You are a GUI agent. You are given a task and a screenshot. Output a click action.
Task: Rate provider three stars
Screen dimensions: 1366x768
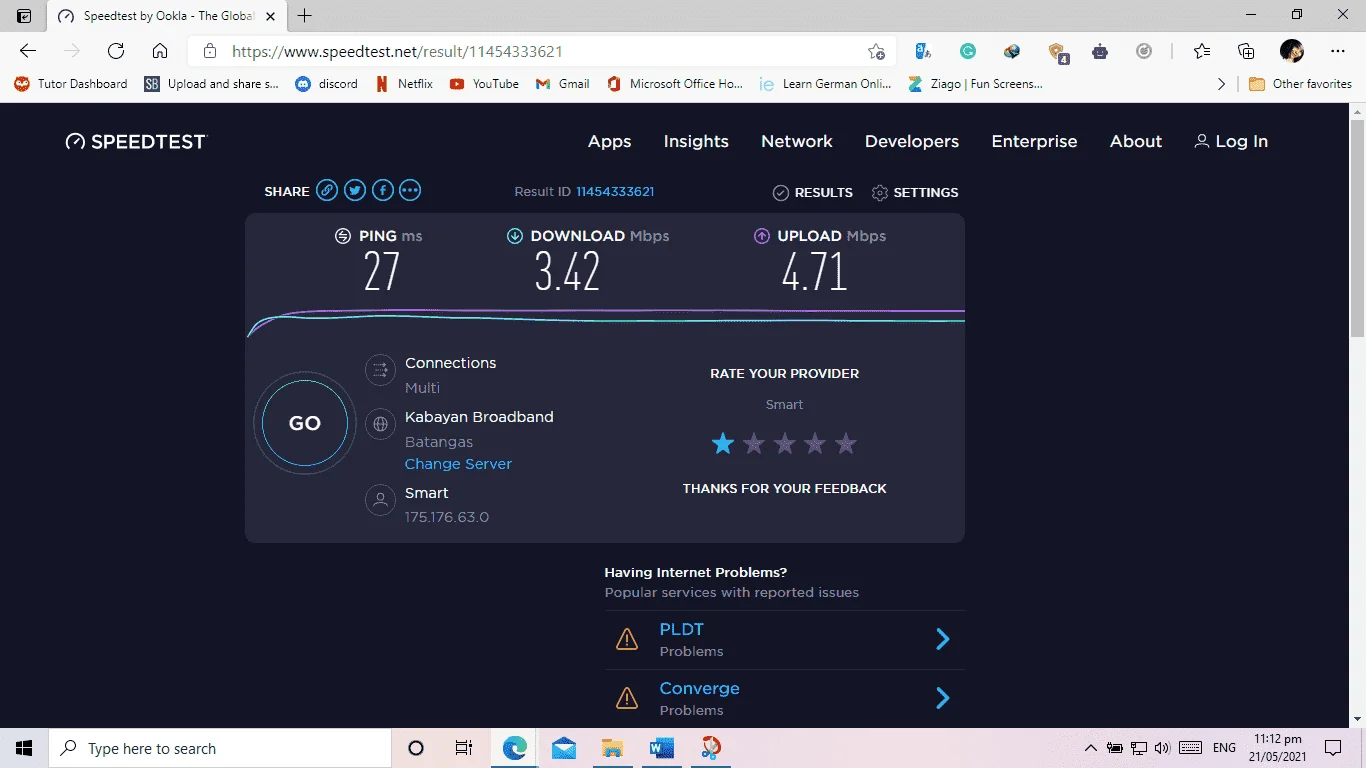click(x=785, y=443)
